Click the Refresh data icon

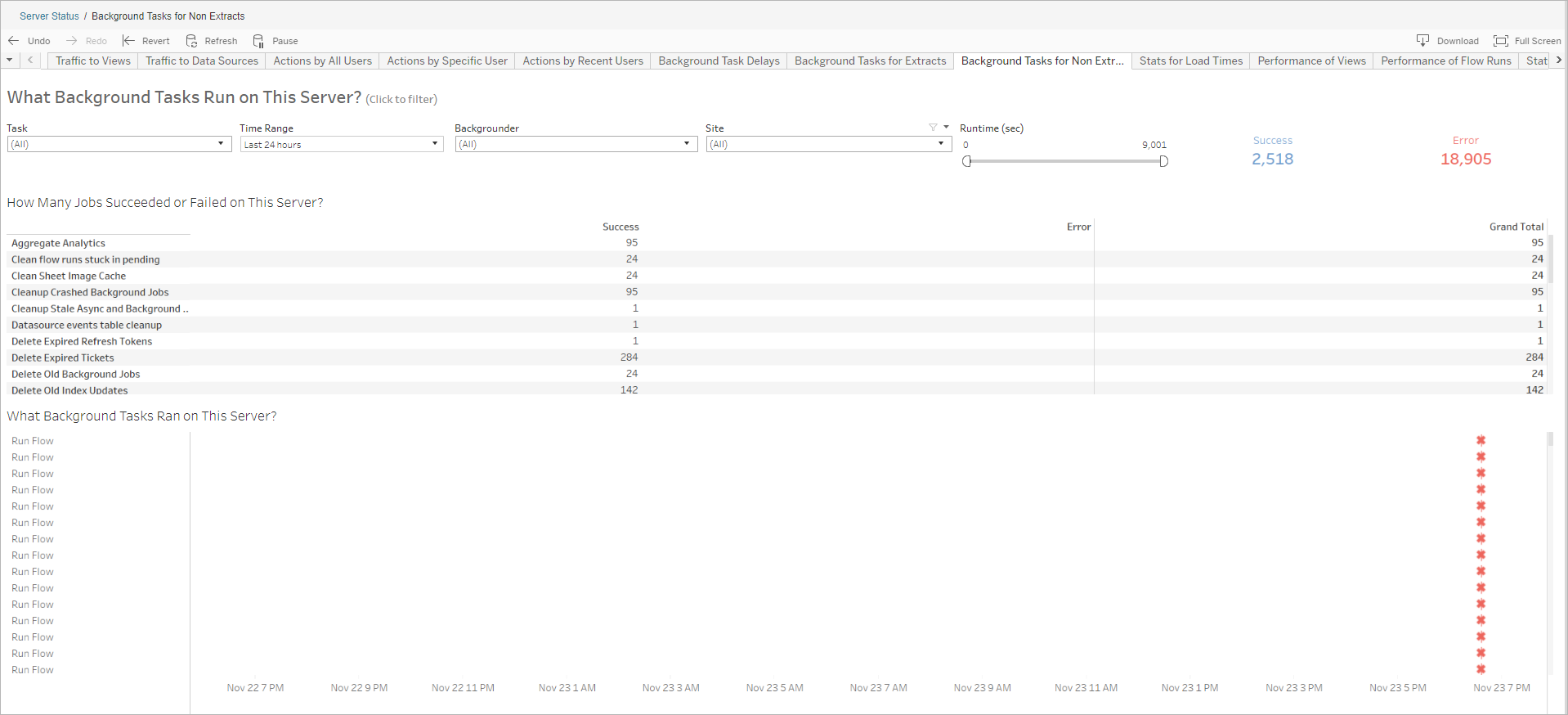click(191, 41)
